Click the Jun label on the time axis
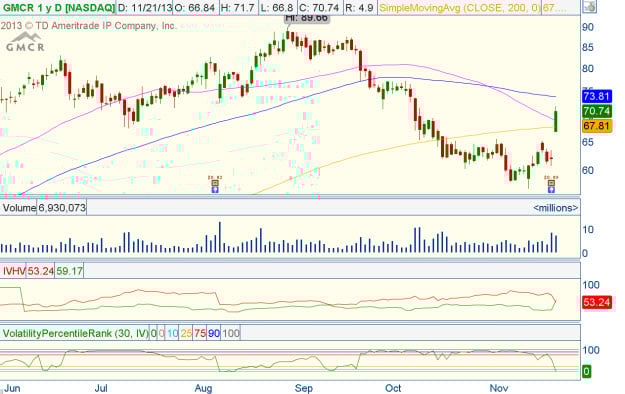The width and height of the screenshot is (625, 394). click(11, 388)
